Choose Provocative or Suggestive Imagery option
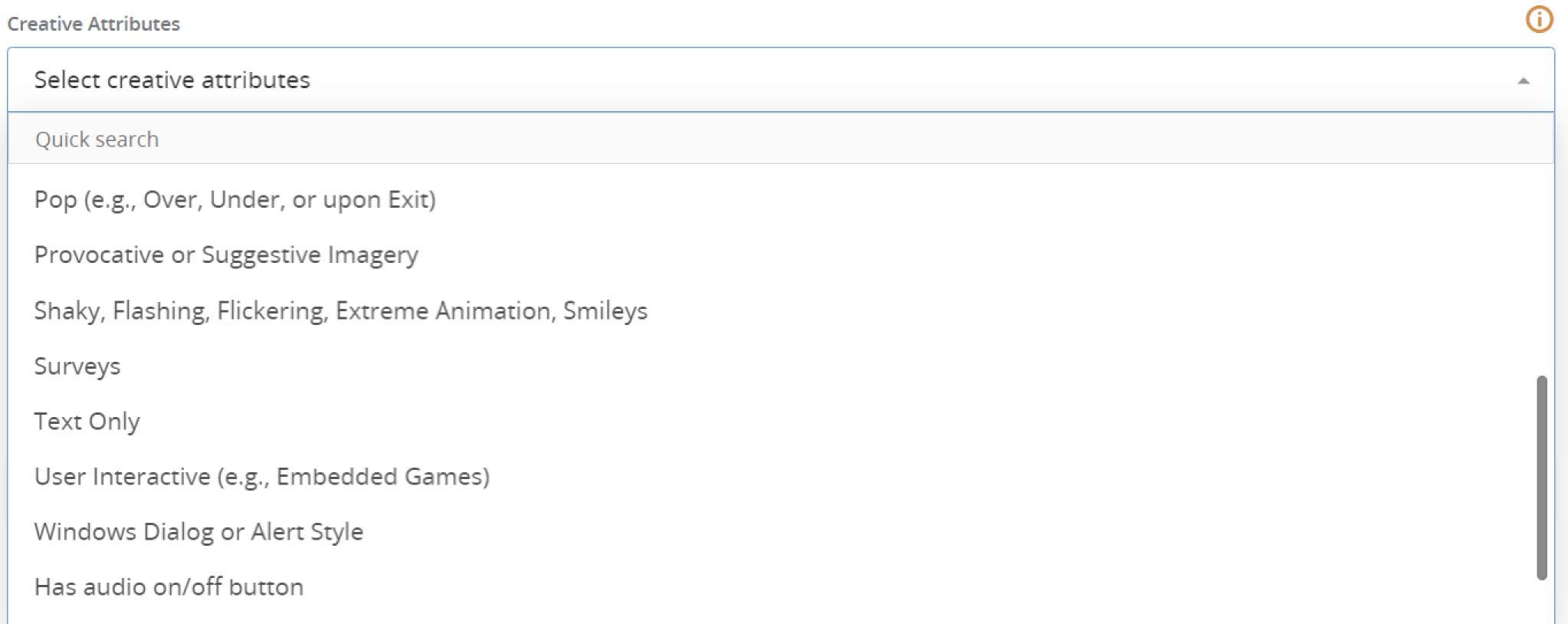This screenshot has height=624, width=1568. [226, 255]
